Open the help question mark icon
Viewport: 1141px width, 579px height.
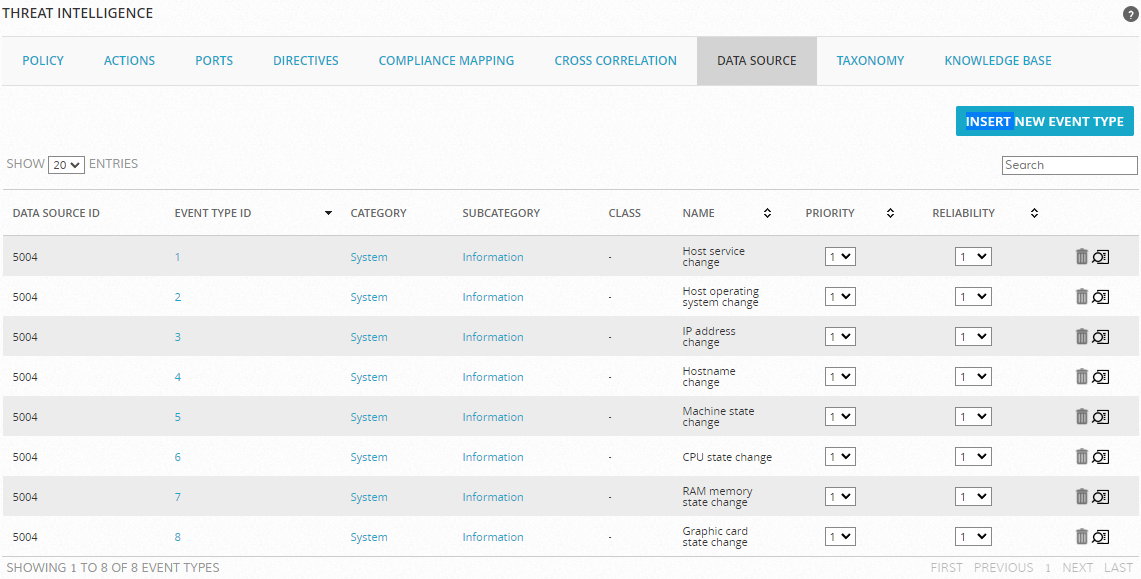point(1130,15)
